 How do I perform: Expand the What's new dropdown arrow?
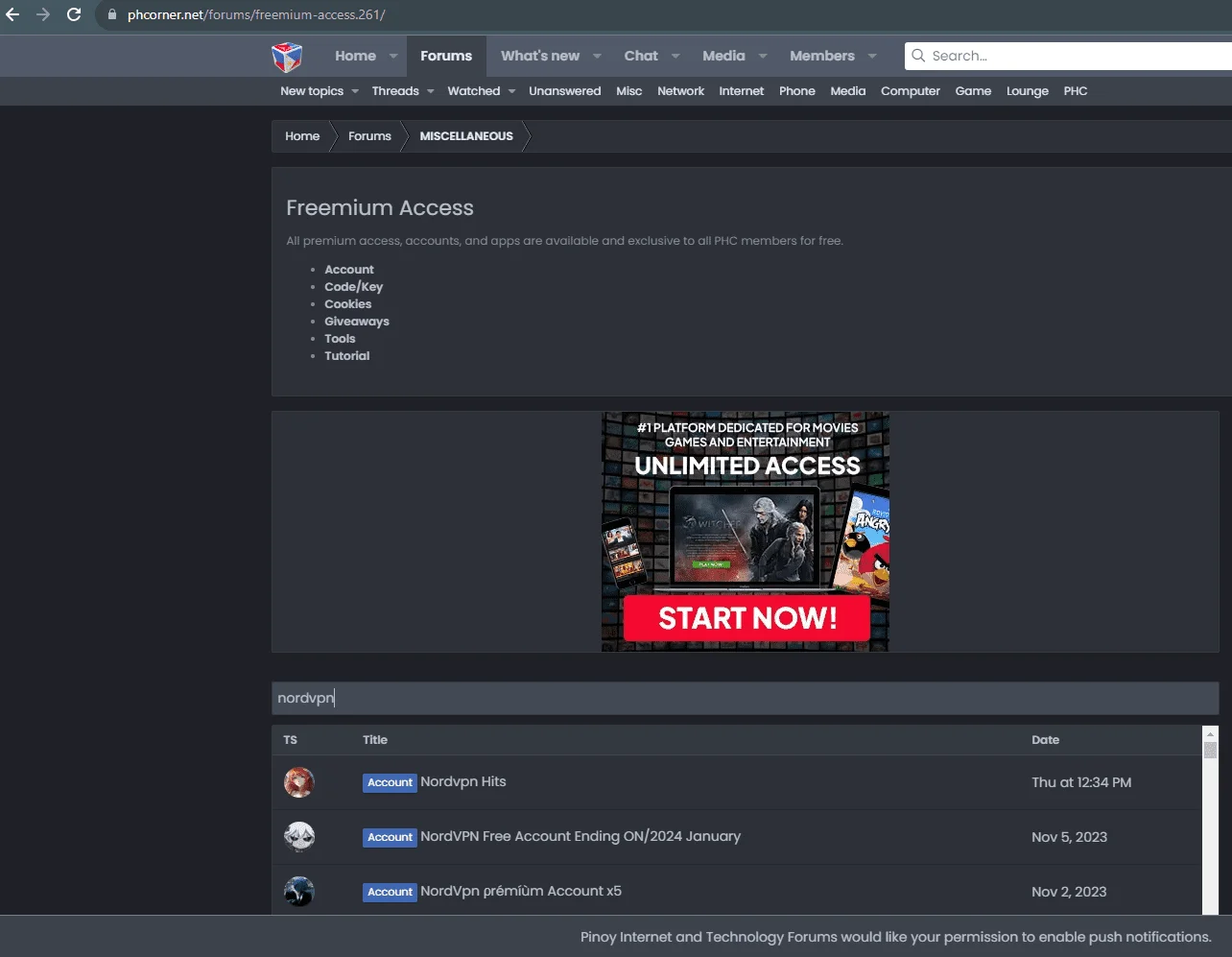[x=597, y=56]
